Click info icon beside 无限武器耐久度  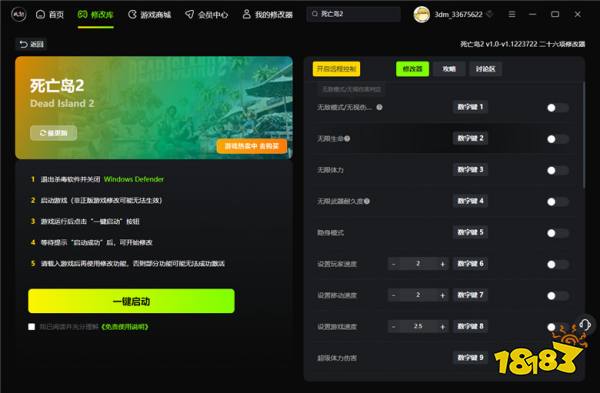(x=367, y=201)
